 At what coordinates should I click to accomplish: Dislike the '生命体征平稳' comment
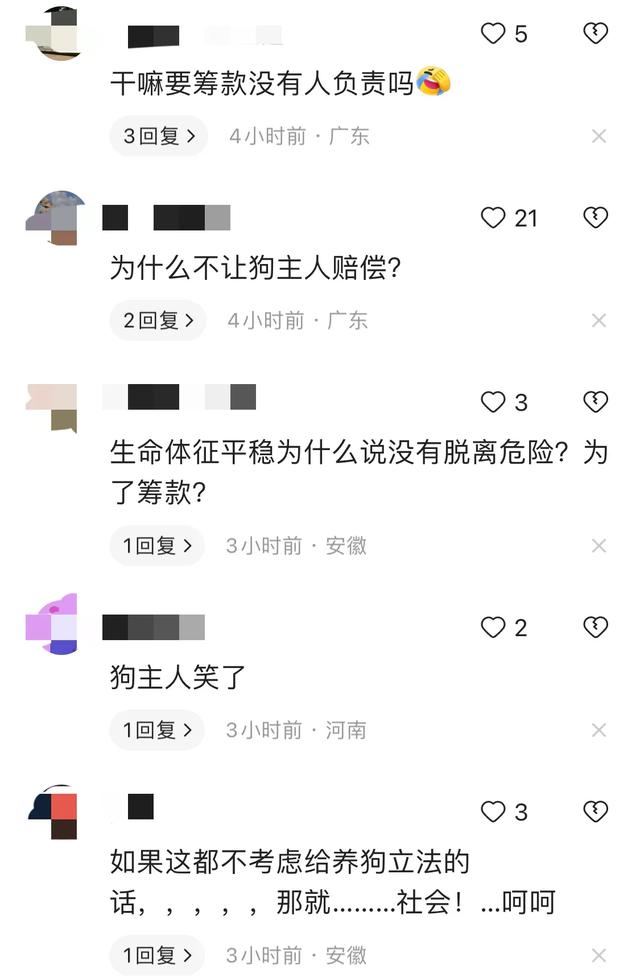(x=596, y=402)
